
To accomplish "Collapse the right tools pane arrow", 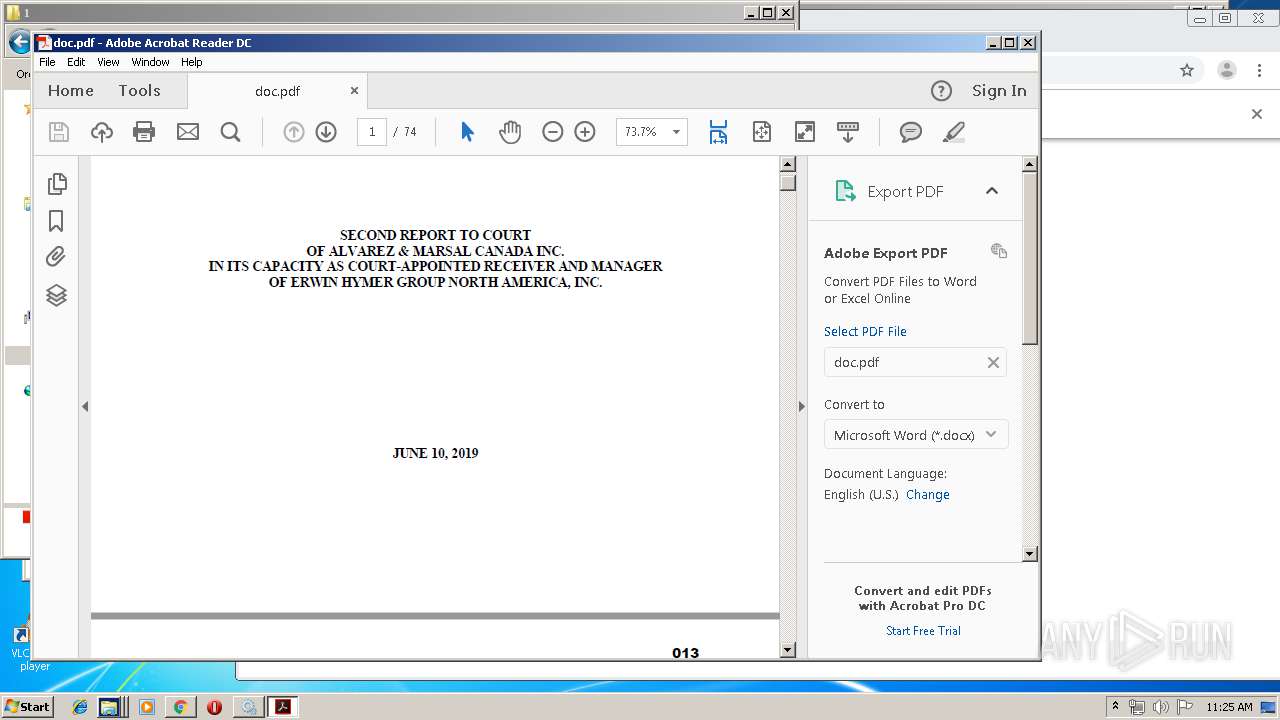I will (x=801, y=406).
